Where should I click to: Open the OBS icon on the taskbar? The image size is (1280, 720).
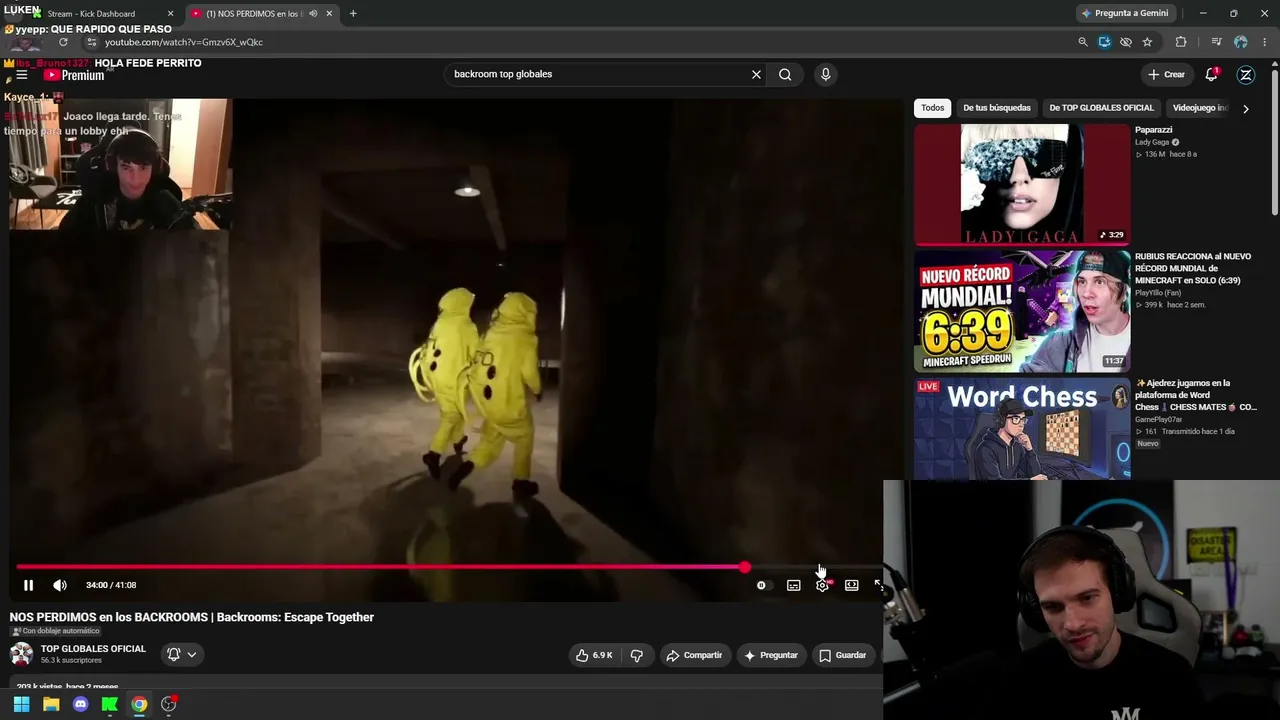pos(169,704)
